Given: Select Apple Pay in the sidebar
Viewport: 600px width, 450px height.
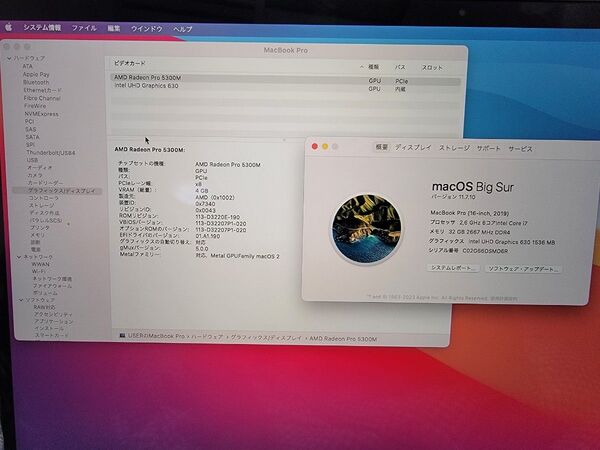Looking at the screenshot, I should coord(36,74).
